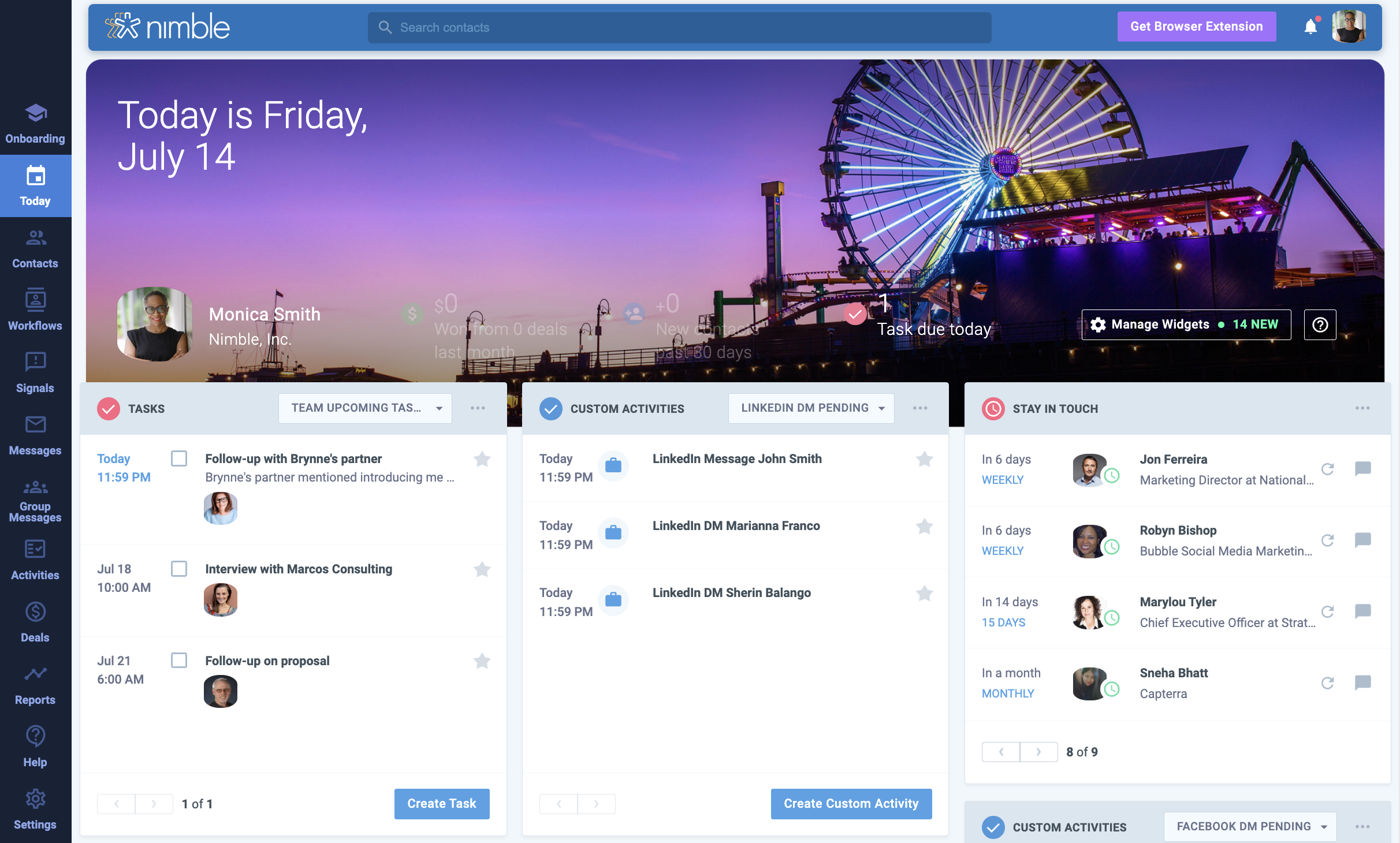Star the Follow-up with Brynne's partner task
Image resolution: width=1400 pixels, height=843 pixels.
coord(482,459)
